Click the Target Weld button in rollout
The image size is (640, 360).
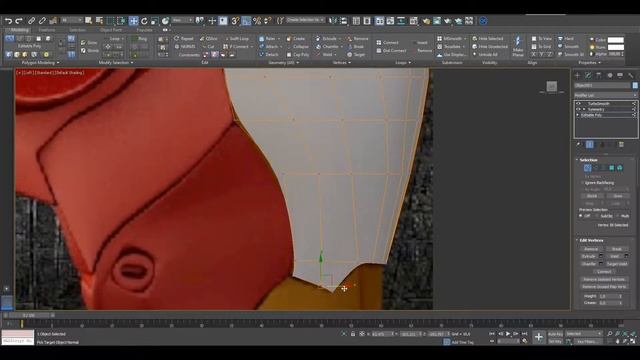coord(617,264)
